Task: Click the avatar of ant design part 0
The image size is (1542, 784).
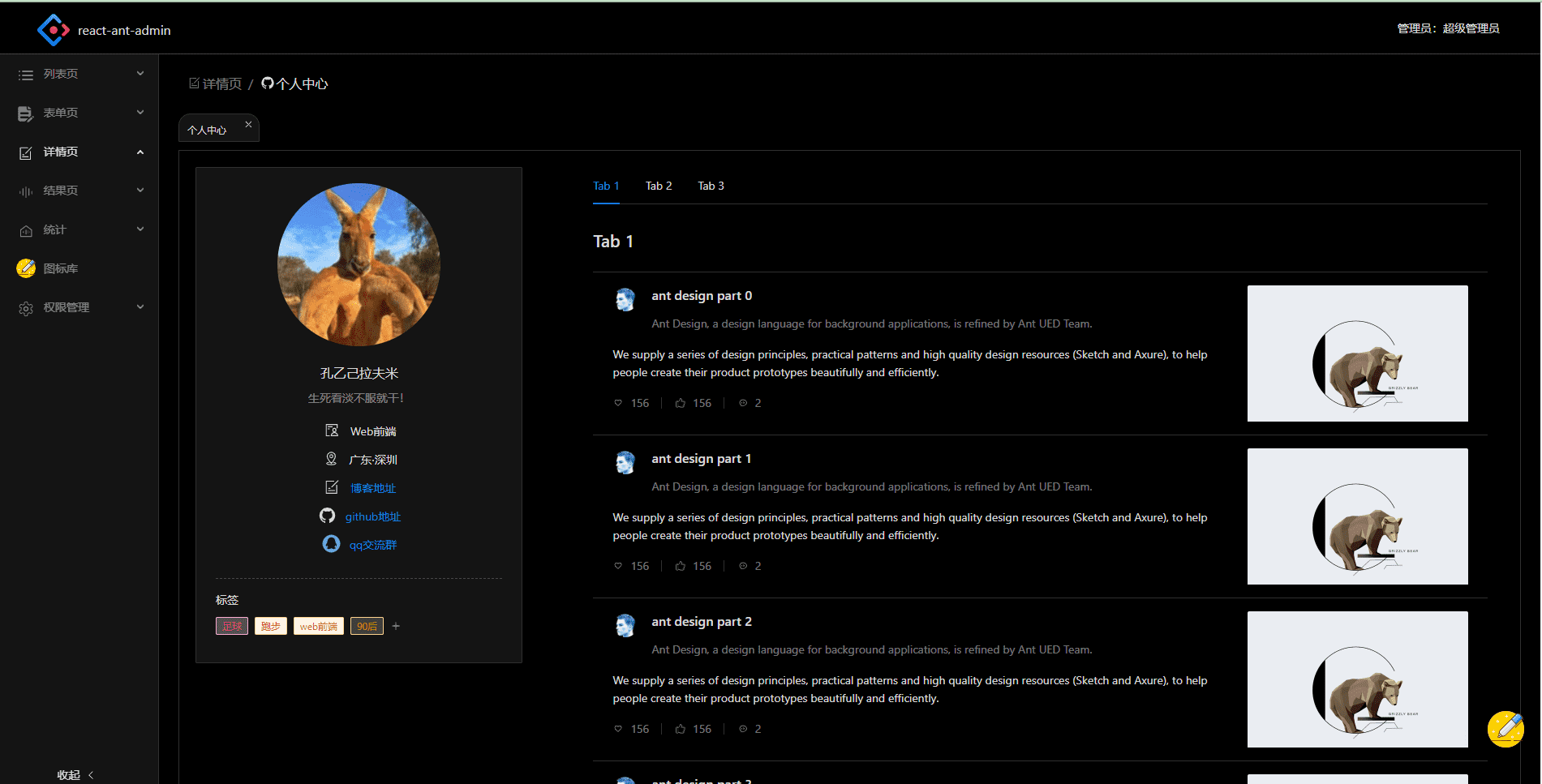Action: [x=625, y=300]
